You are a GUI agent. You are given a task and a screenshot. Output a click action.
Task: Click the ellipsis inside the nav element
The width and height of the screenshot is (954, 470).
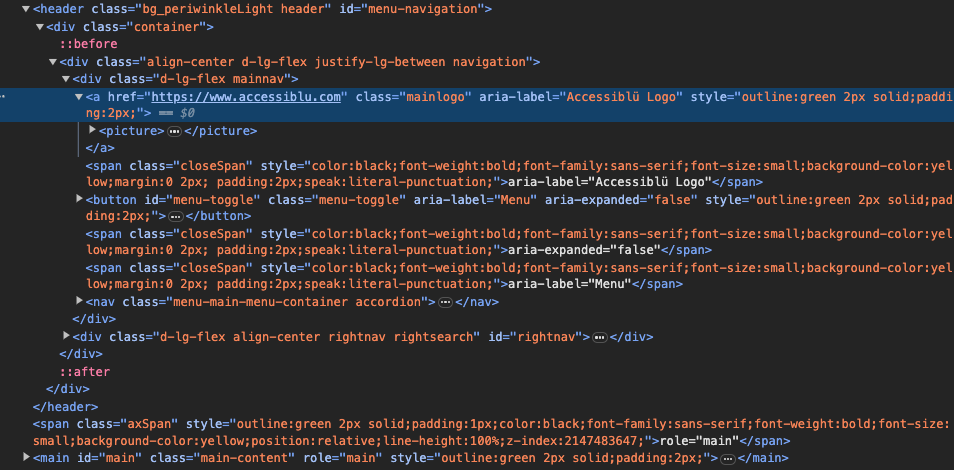point(446,301)
